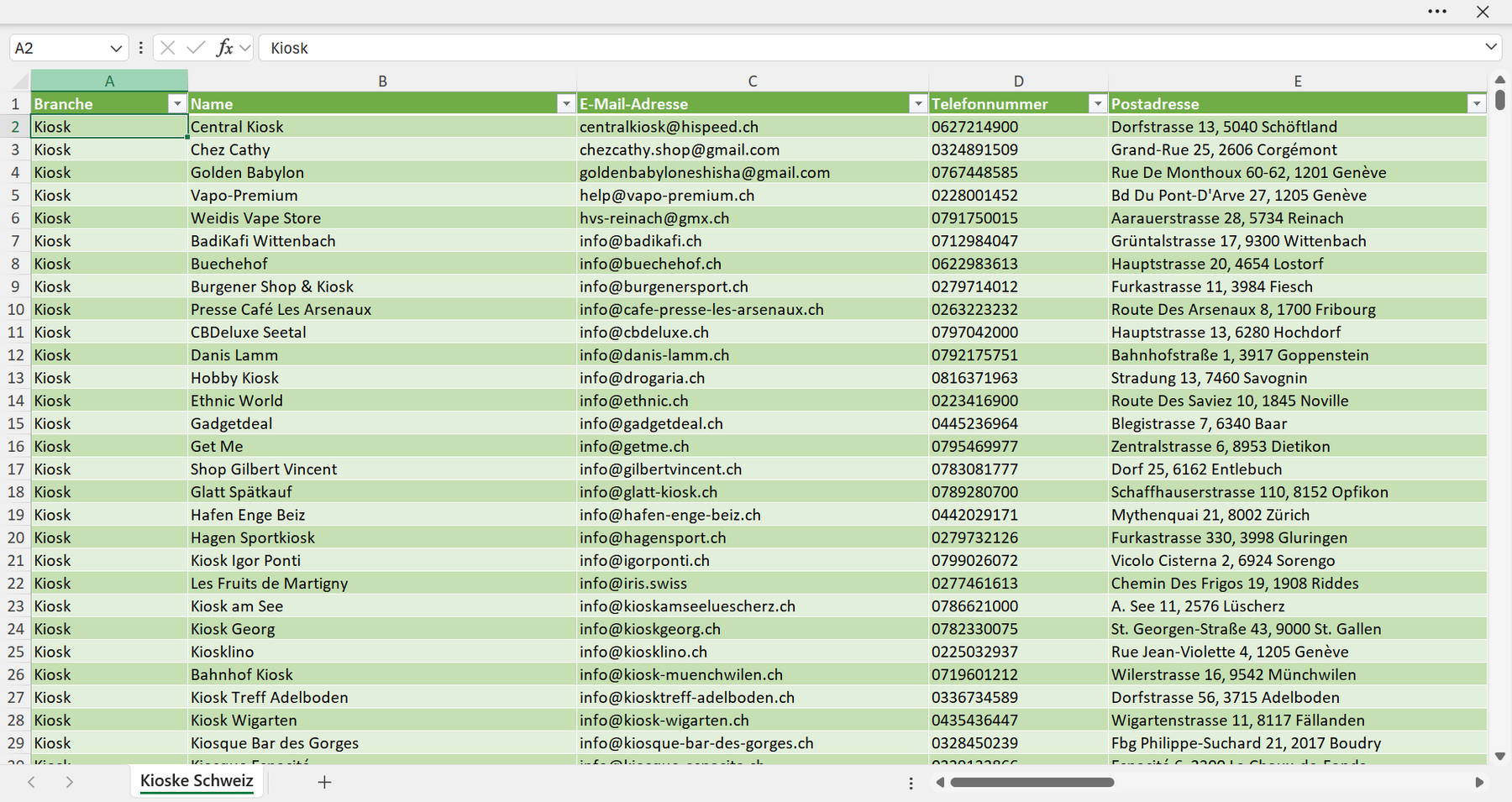The image size is (1512, 802).
Task: Select the Branche header cell
Action: pyautogui.click(x=109, y=103)
